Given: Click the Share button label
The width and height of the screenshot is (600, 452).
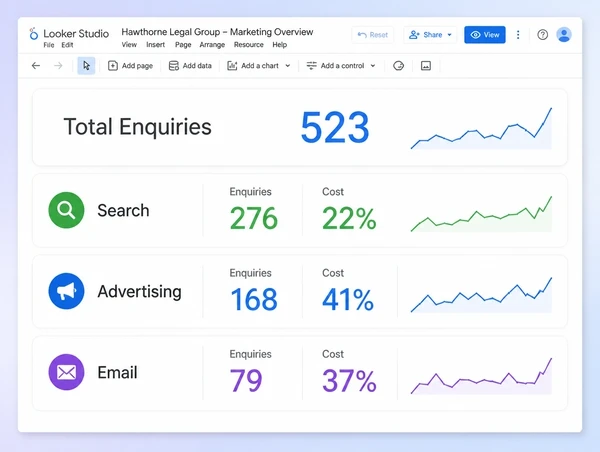Looking at the screenshot, I should click(433, 35).
